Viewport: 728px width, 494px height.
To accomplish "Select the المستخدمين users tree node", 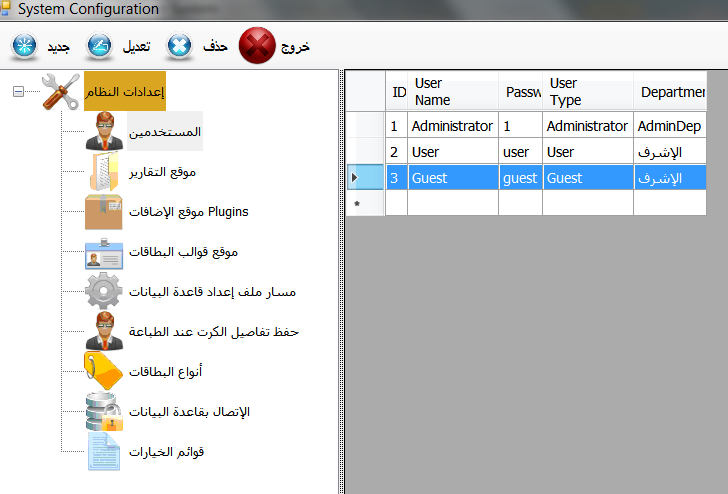I will click(x=164, y=132).
